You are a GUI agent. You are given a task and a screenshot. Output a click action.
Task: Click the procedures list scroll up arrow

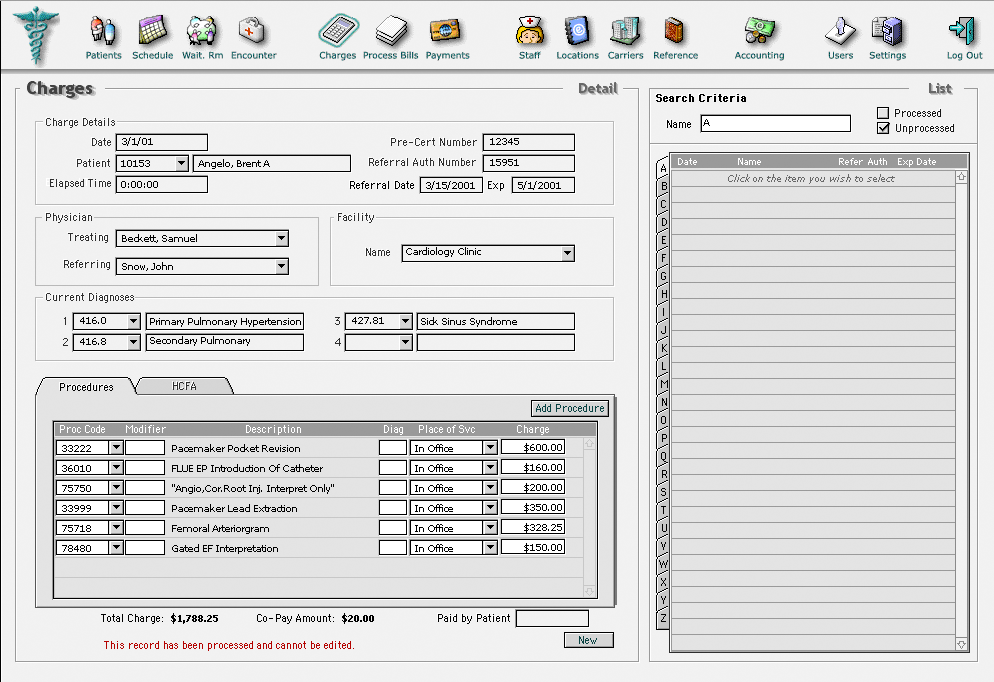590,444
